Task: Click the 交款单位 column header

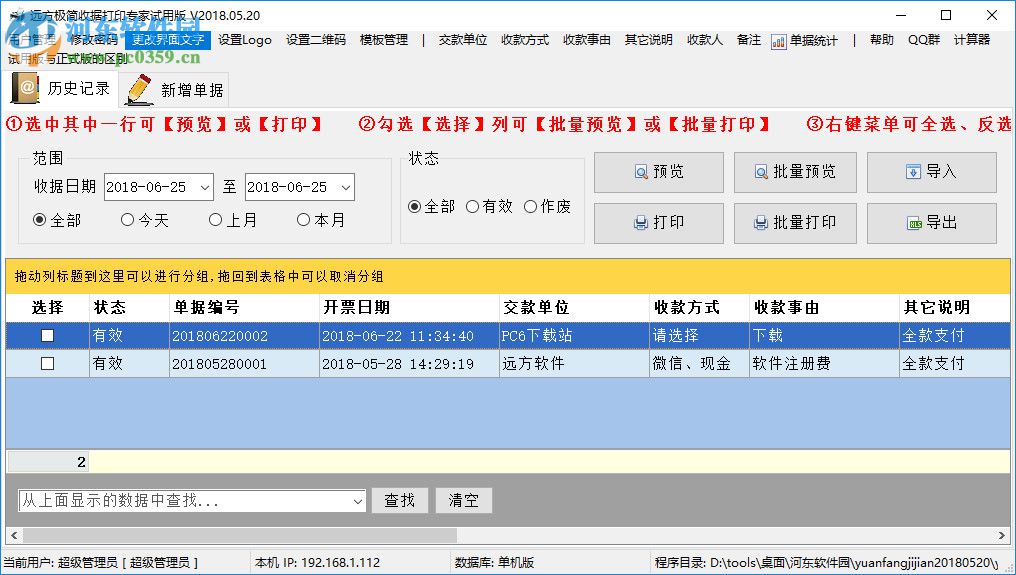Action: click(575, 308)
